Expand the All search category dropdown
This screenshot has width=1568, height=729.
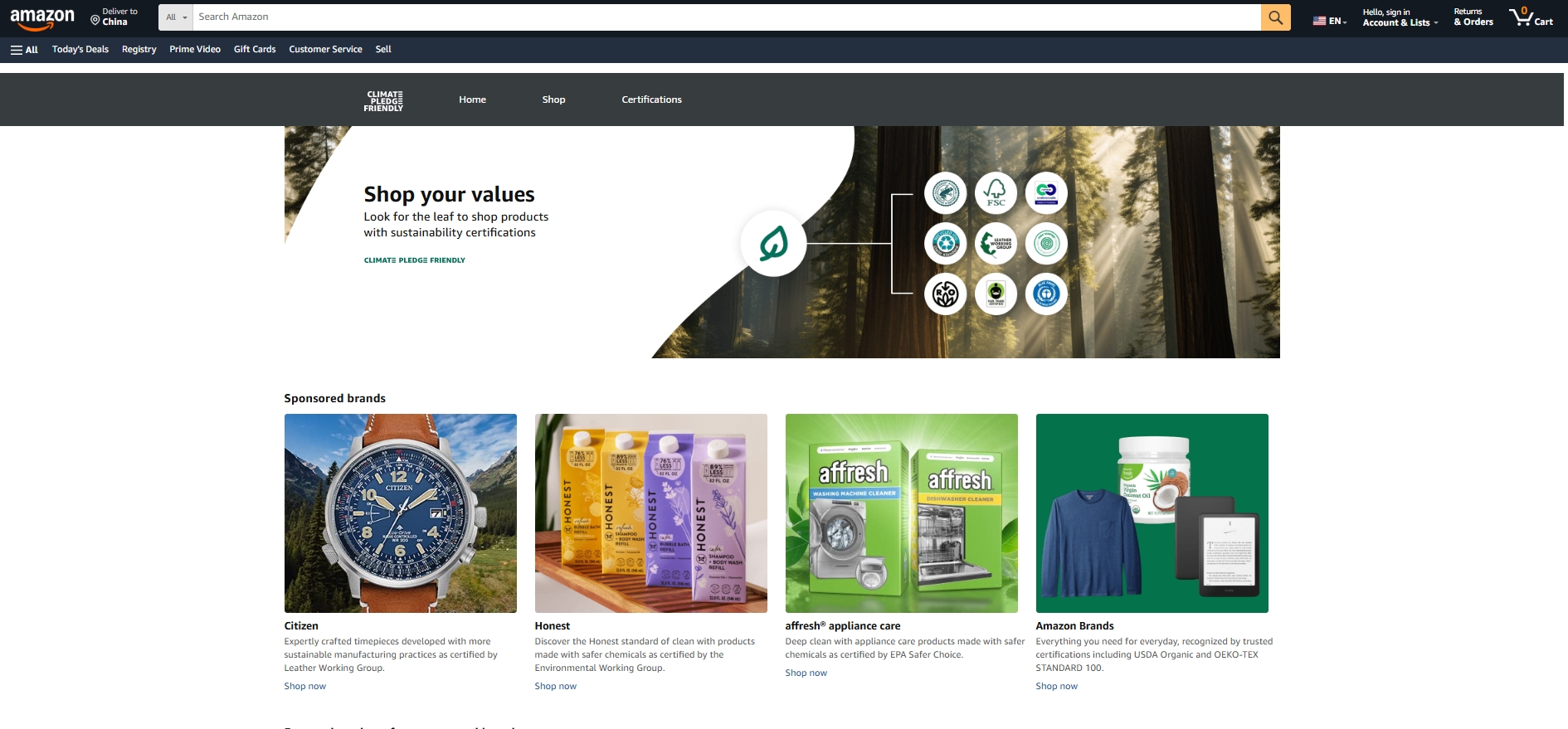pyautogui.click(x=176, y=17)
